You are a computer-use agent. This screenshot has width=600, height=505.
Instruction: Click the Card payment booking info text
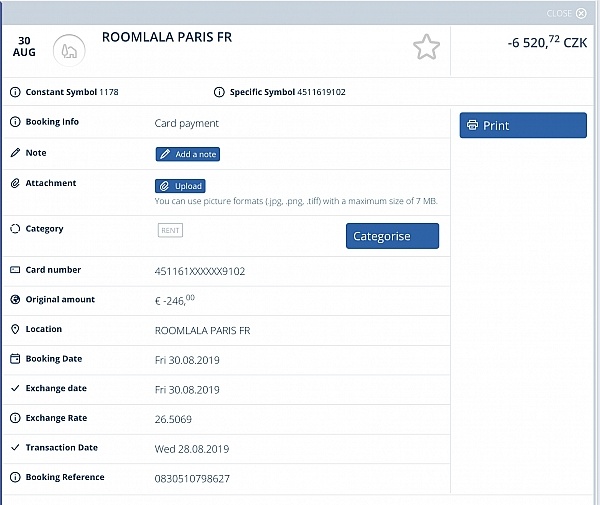coord(187,123)
